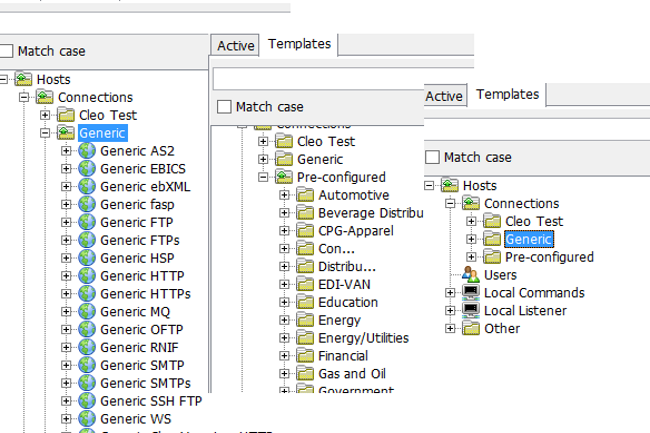This screenshot has width=650, height=433.
Task: Toggle Match case below the empty search field
Action: coord(224,107)
